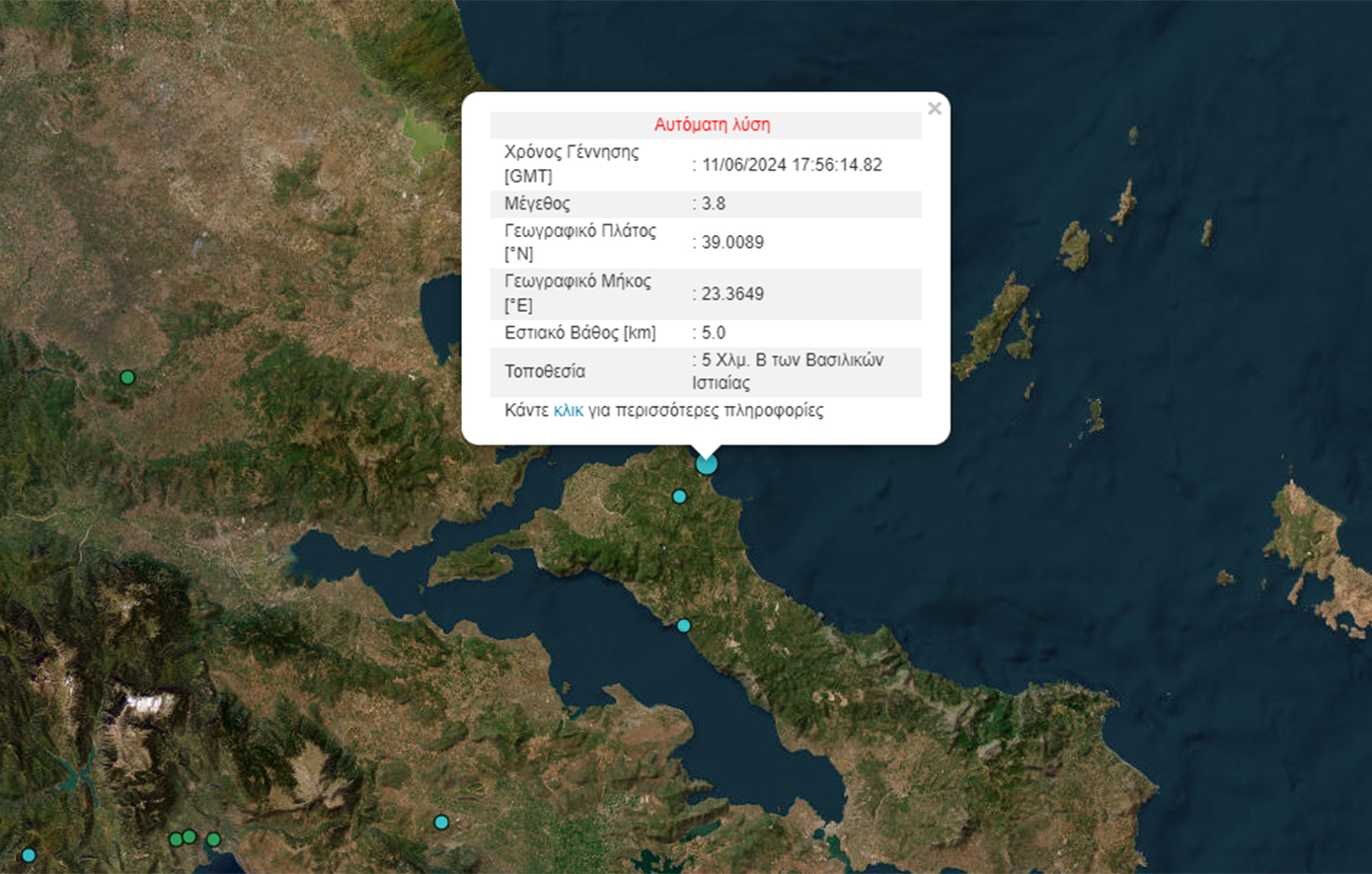The width and height of the screenshot is (1372, 874).
Task: Select the longitude value 23.3649
Action: (x=732, y=293)
